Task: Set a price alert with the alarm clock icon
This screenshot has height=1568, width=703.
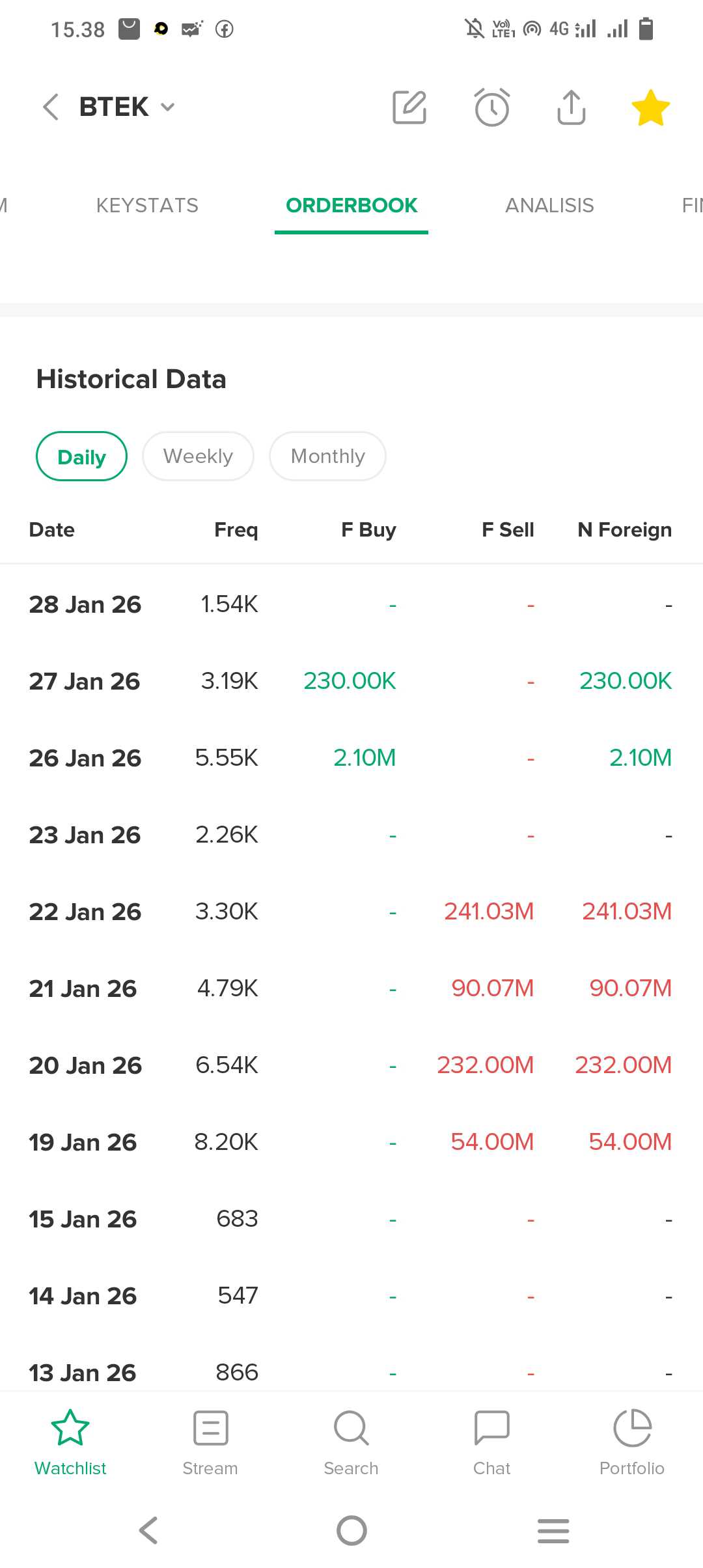Action: click(x=491, y=107)
